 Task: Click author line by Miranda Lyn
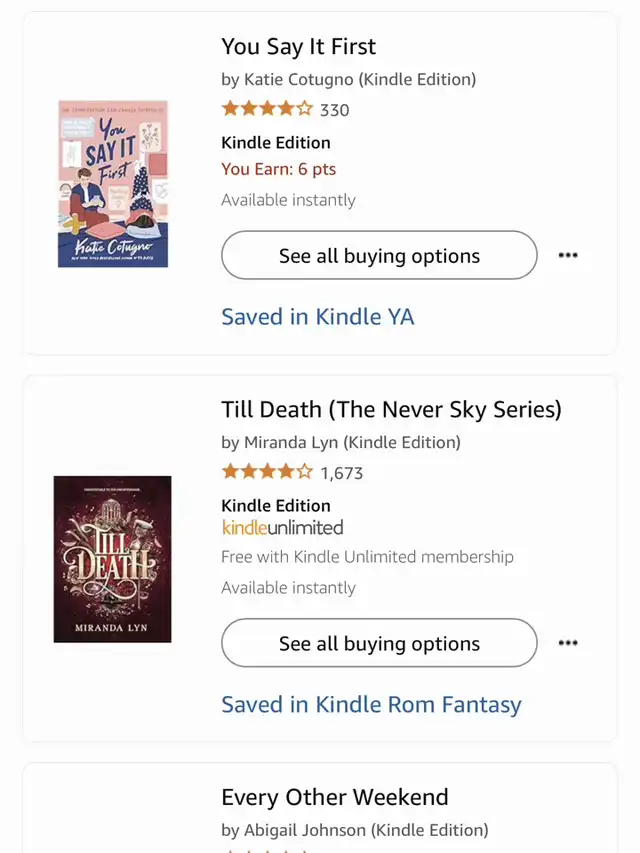(x=341, y=442)
